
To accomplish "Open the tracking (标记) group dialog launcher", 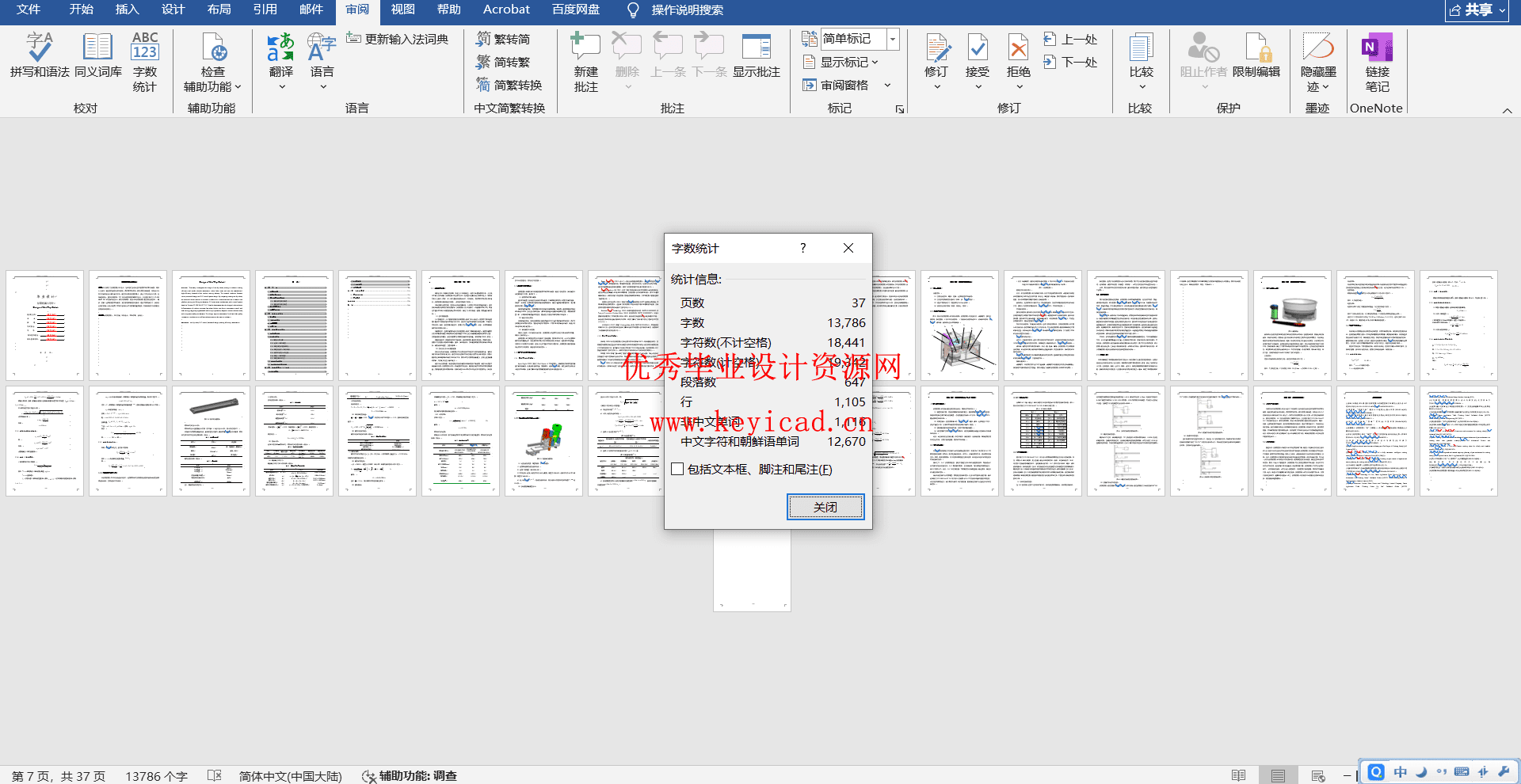I will click(900, 109).
